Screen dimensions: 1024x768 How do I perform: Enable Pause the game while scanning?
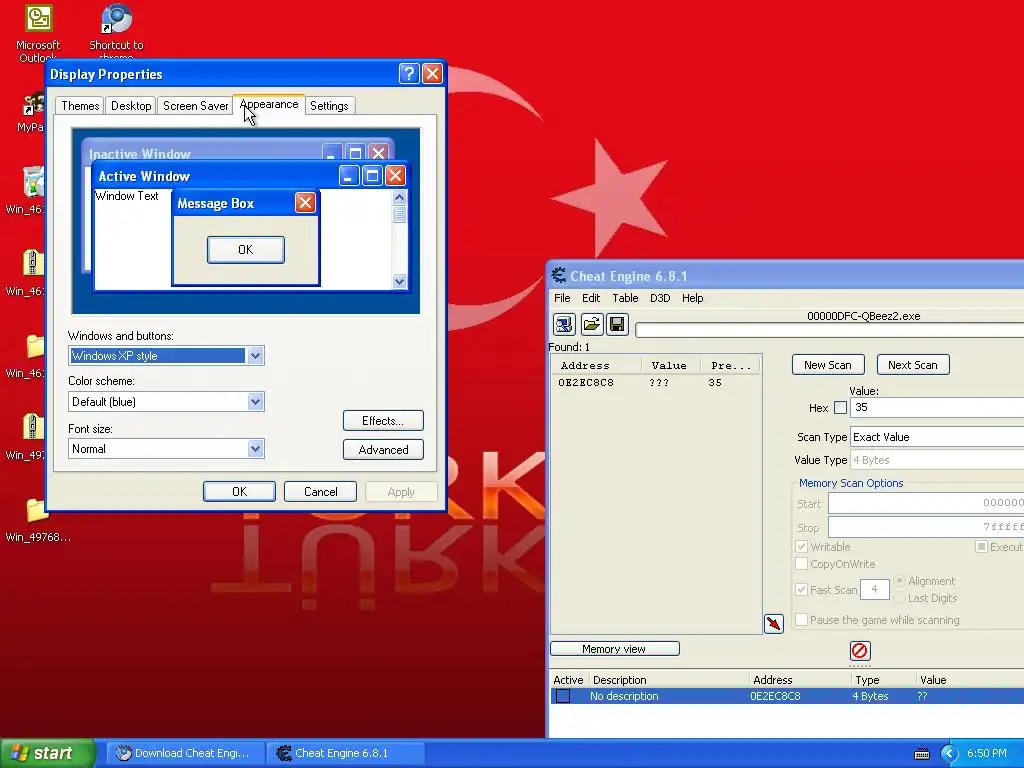point(801,620)
